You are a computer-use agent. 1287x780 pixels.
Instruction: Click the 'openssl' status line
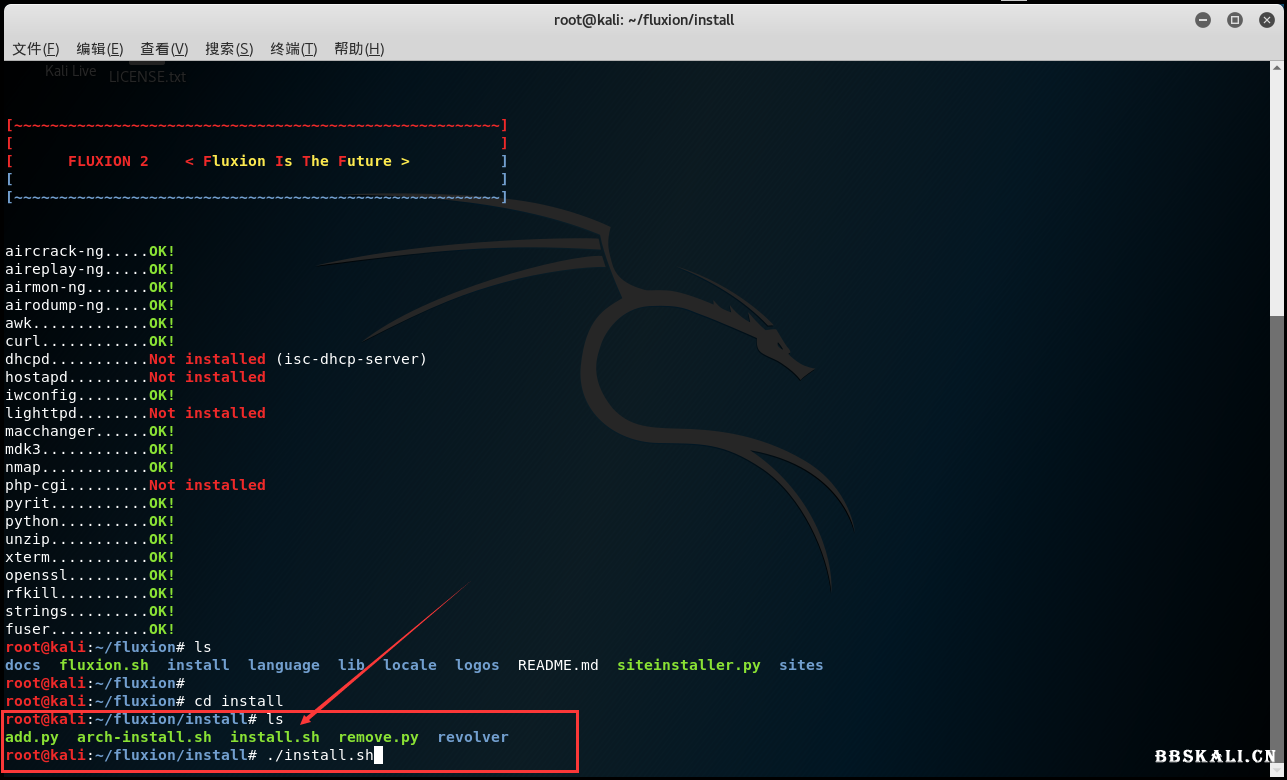pos(90,575)
